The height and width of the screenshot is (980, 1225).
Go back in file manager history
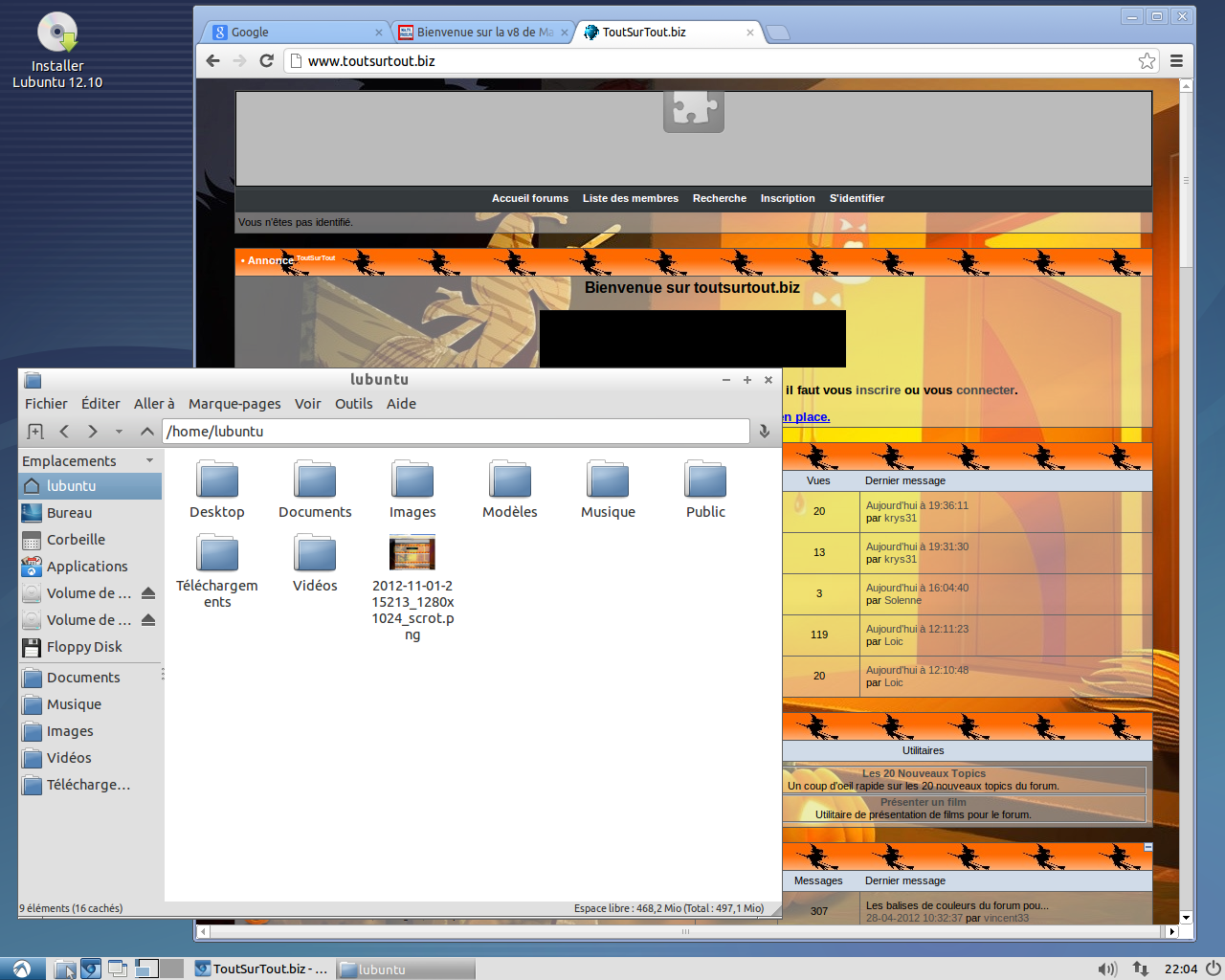pos(64,432)
